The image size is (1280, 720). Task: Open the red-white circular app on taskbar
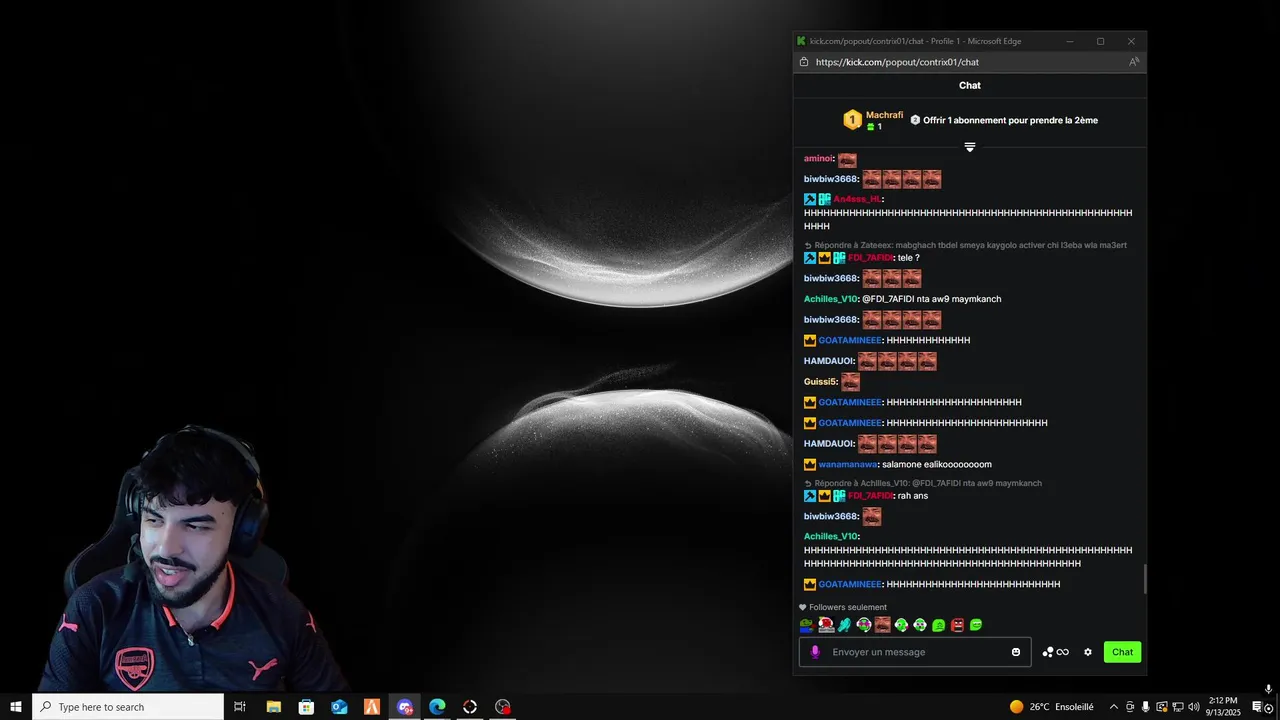click(x=470, y=707)
